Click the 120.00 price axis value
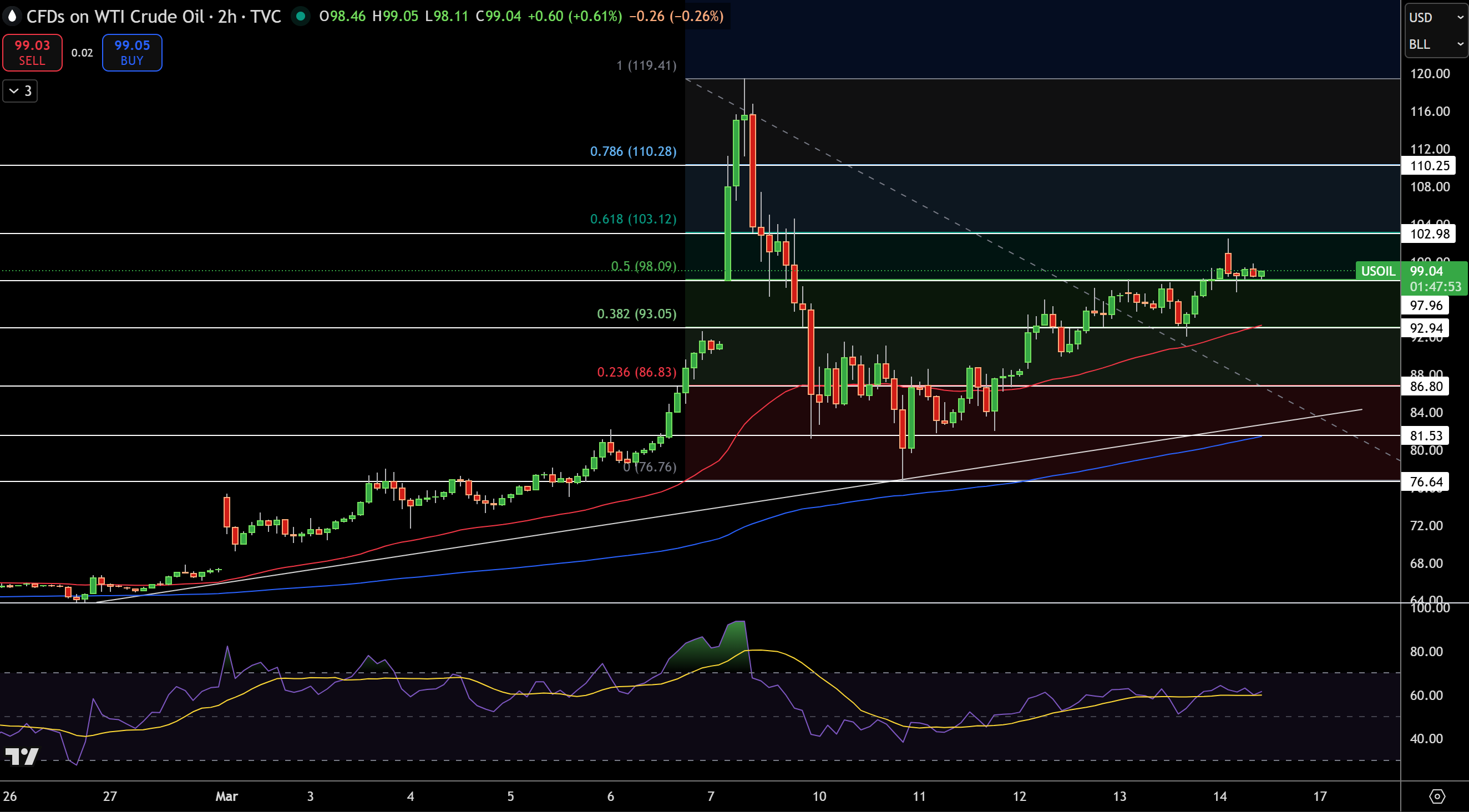Screen dimensions: 1469x812 1430,74
